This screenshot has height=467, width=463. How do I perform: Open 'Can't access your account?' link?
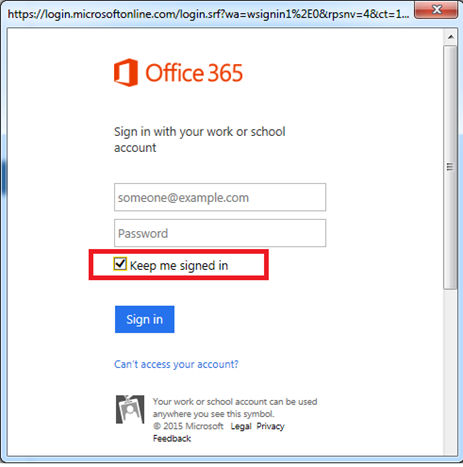pos(176,364)
